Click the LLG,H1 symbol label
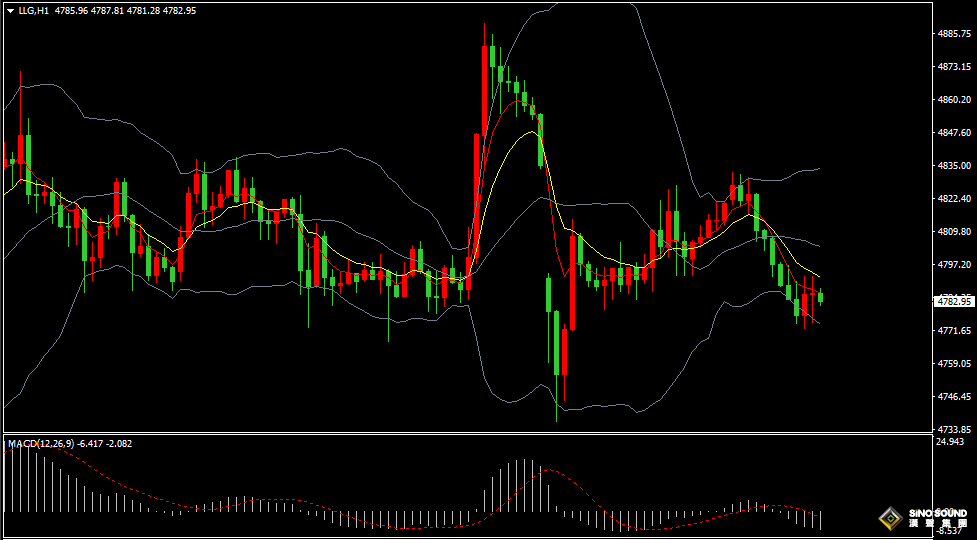The width and height of the screenshot is (977, 540). 34,10
